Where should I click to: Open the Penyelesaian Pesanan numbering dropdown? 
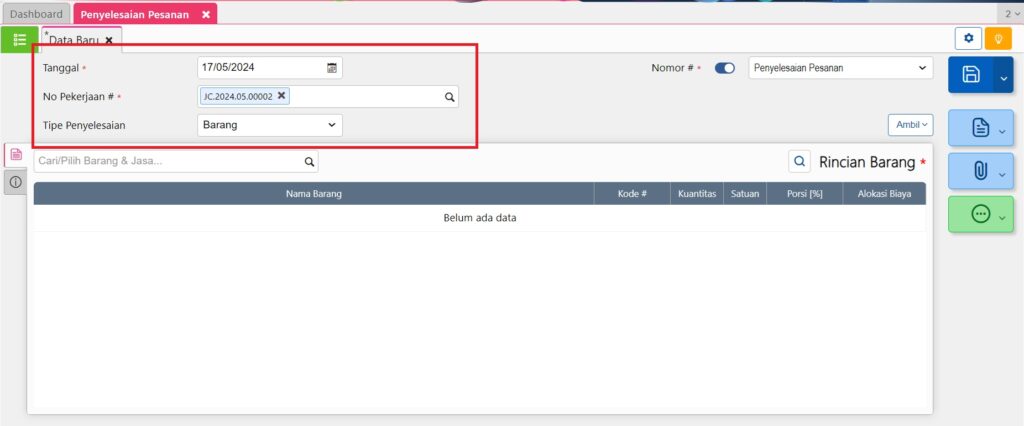840,67
